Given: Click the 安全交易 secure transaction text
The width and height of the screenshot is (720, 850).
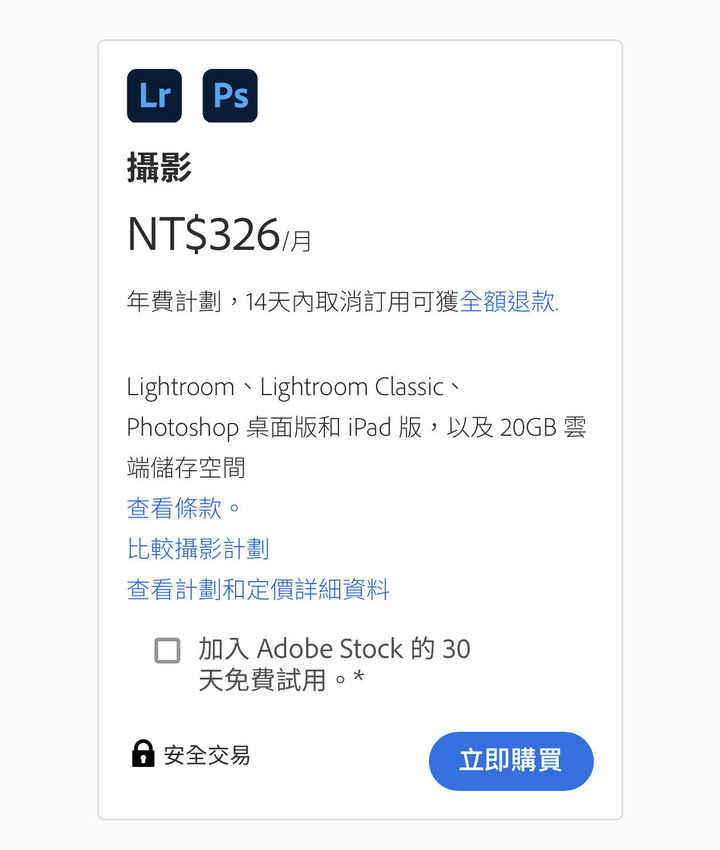Looking at the screenshot, I should pos(207,755).
